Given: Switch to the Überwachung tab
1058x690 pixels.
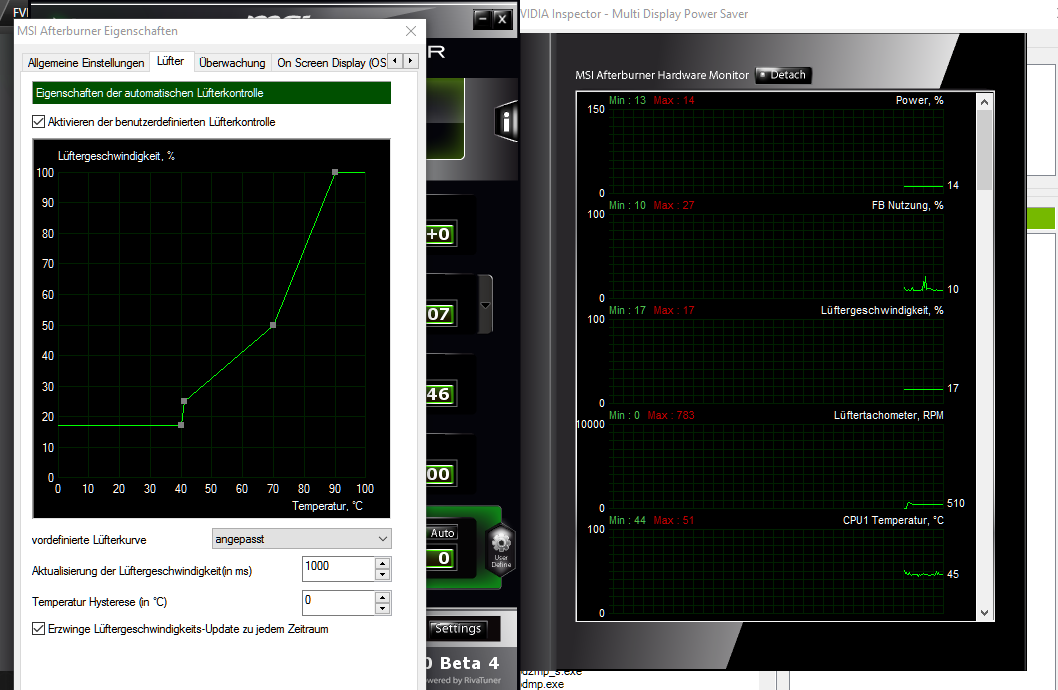Looking at the screenshot, I should click(232, 63).
